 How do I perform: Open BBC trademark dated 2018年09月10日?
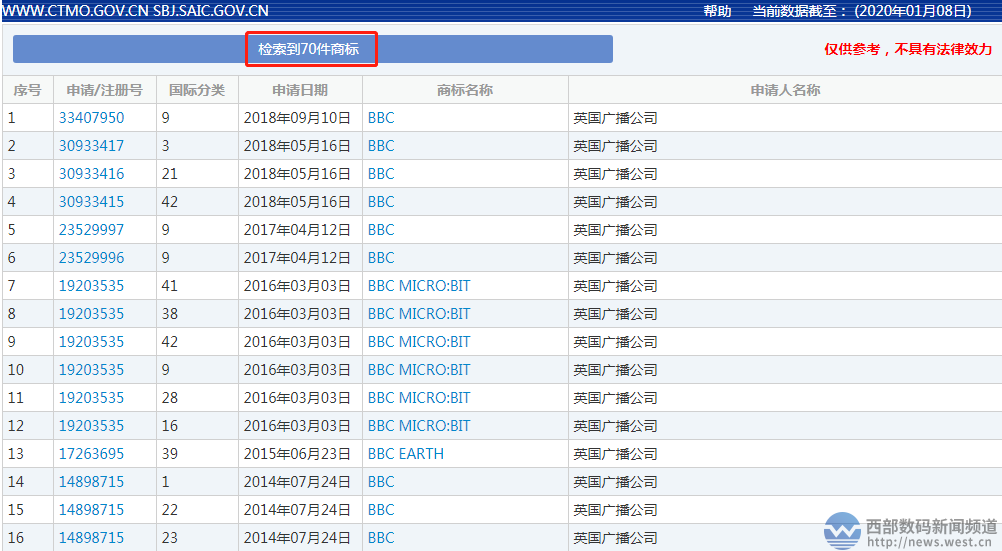click(x=381, y=118)
